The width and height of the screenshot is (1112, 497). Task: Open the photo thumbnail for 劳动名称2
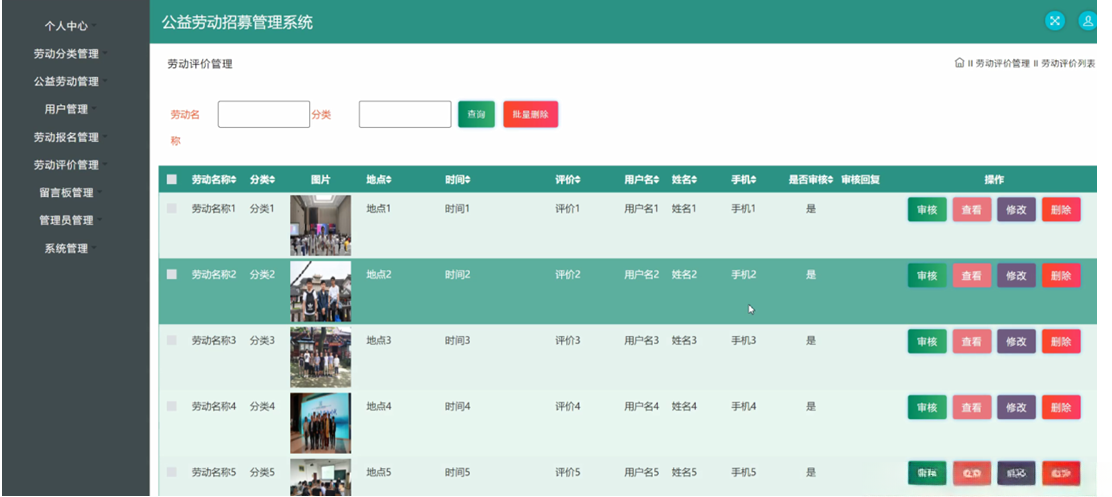321,291
